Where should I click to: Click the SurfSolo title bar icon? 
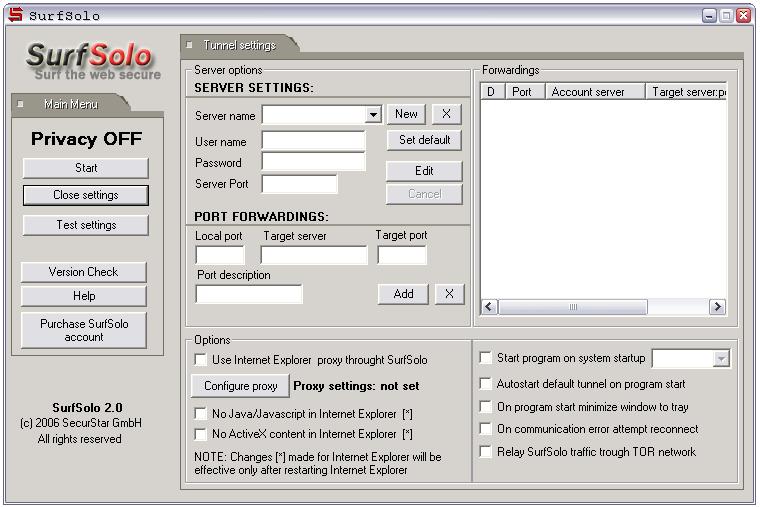click(x=14, y=15)
